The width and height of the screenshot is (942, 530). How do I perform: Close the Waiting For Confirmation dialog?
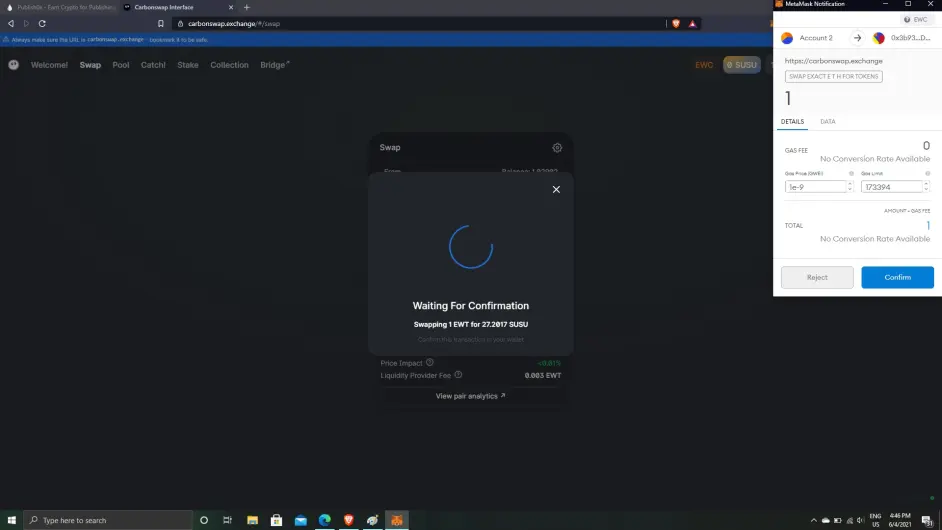pyautogui.click(x=556, y=189)
